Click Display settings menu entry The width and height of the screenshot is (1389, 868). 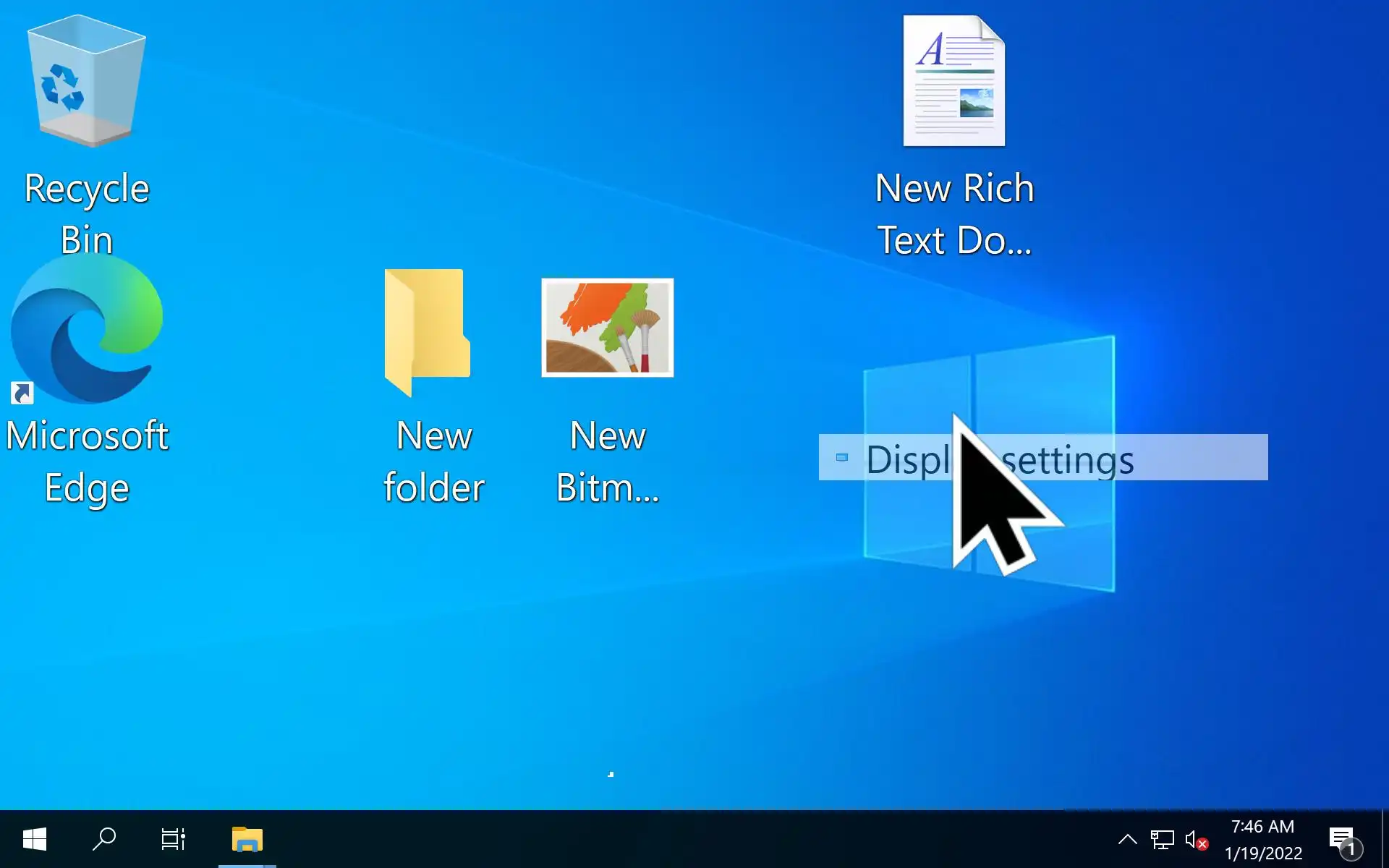1042,458
